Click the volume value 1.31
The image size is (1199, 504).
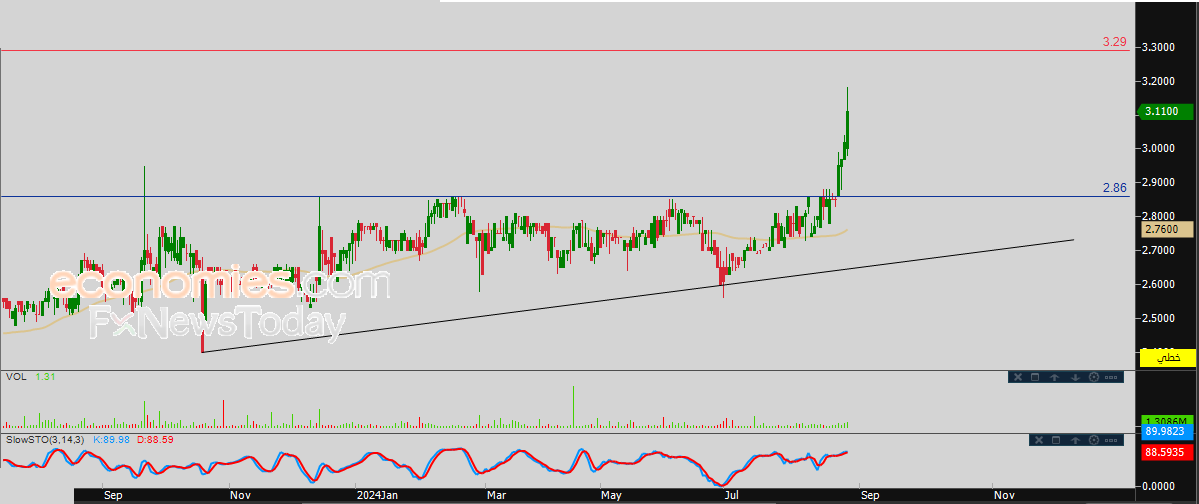point(44,377)
